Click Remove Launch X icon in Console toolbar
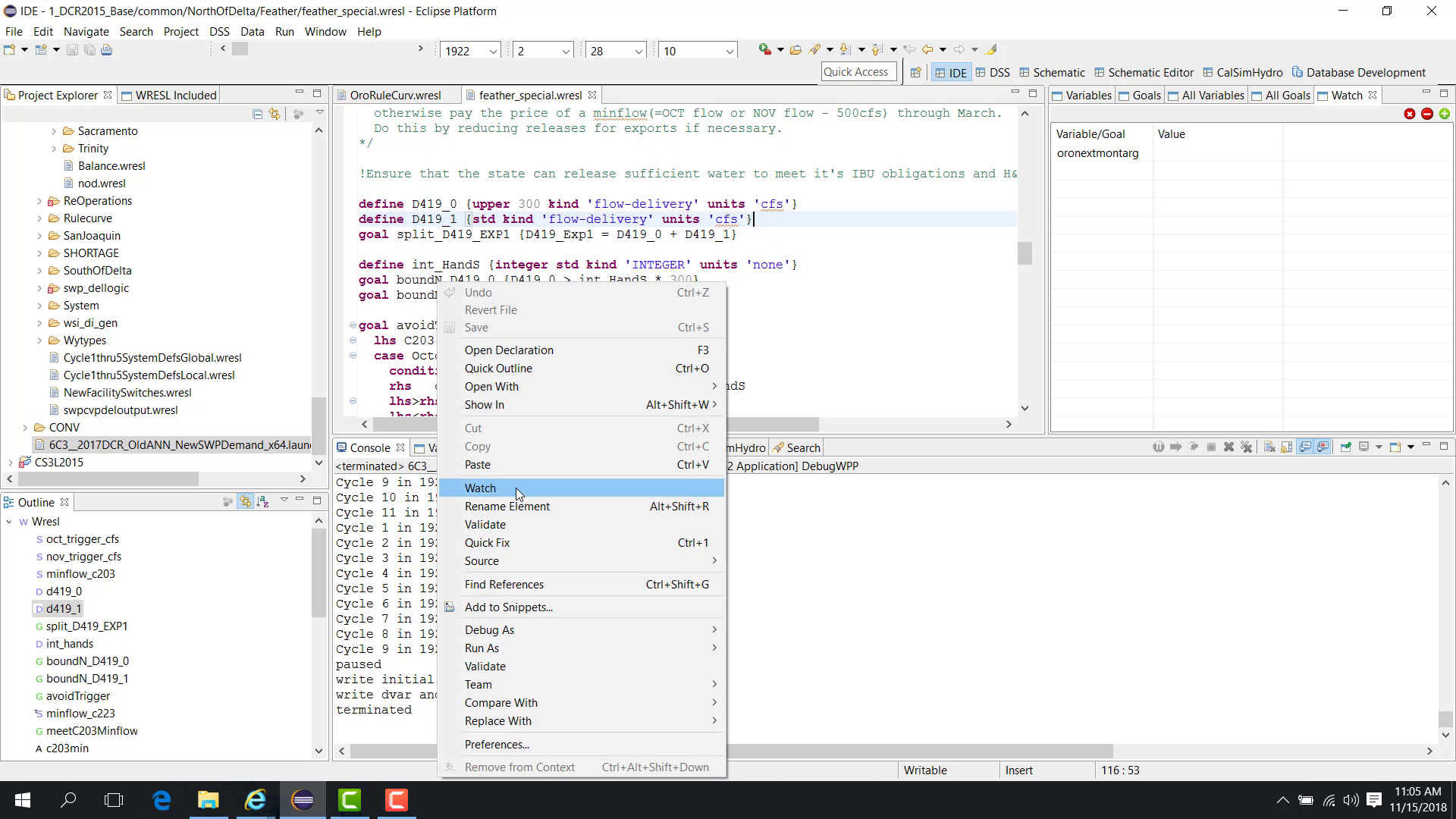The height and width of the screenshot is (819, 1456). point(1228,447)
